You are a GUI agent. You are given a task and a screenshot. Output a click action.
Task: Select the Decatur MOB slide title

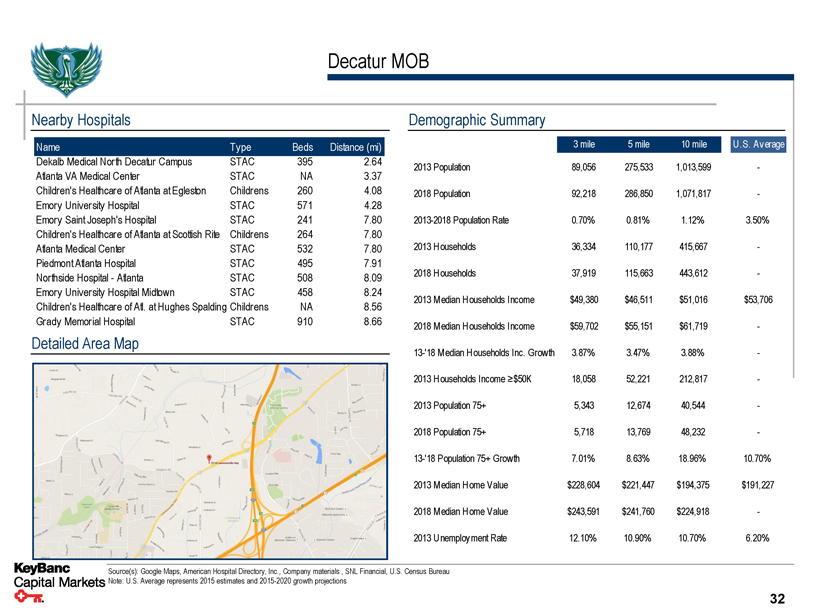379,63
